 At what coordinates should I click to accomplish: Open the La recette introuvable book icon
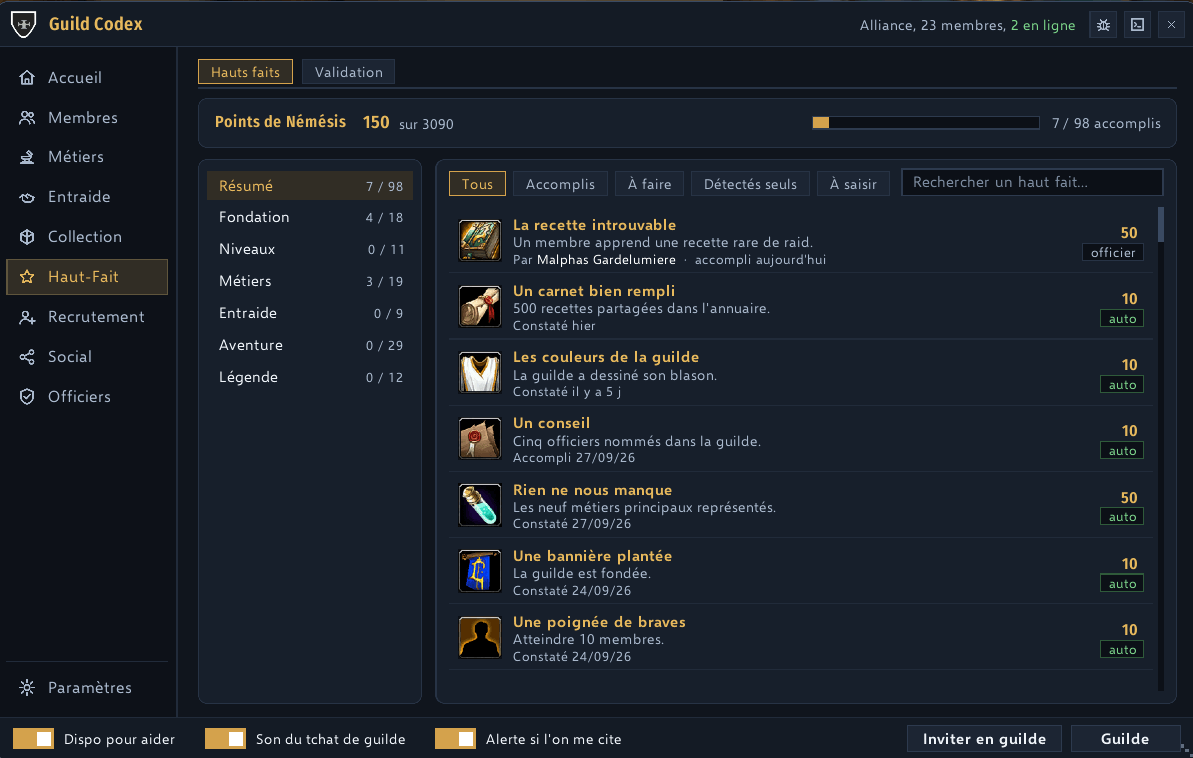[x=480, y=240]
